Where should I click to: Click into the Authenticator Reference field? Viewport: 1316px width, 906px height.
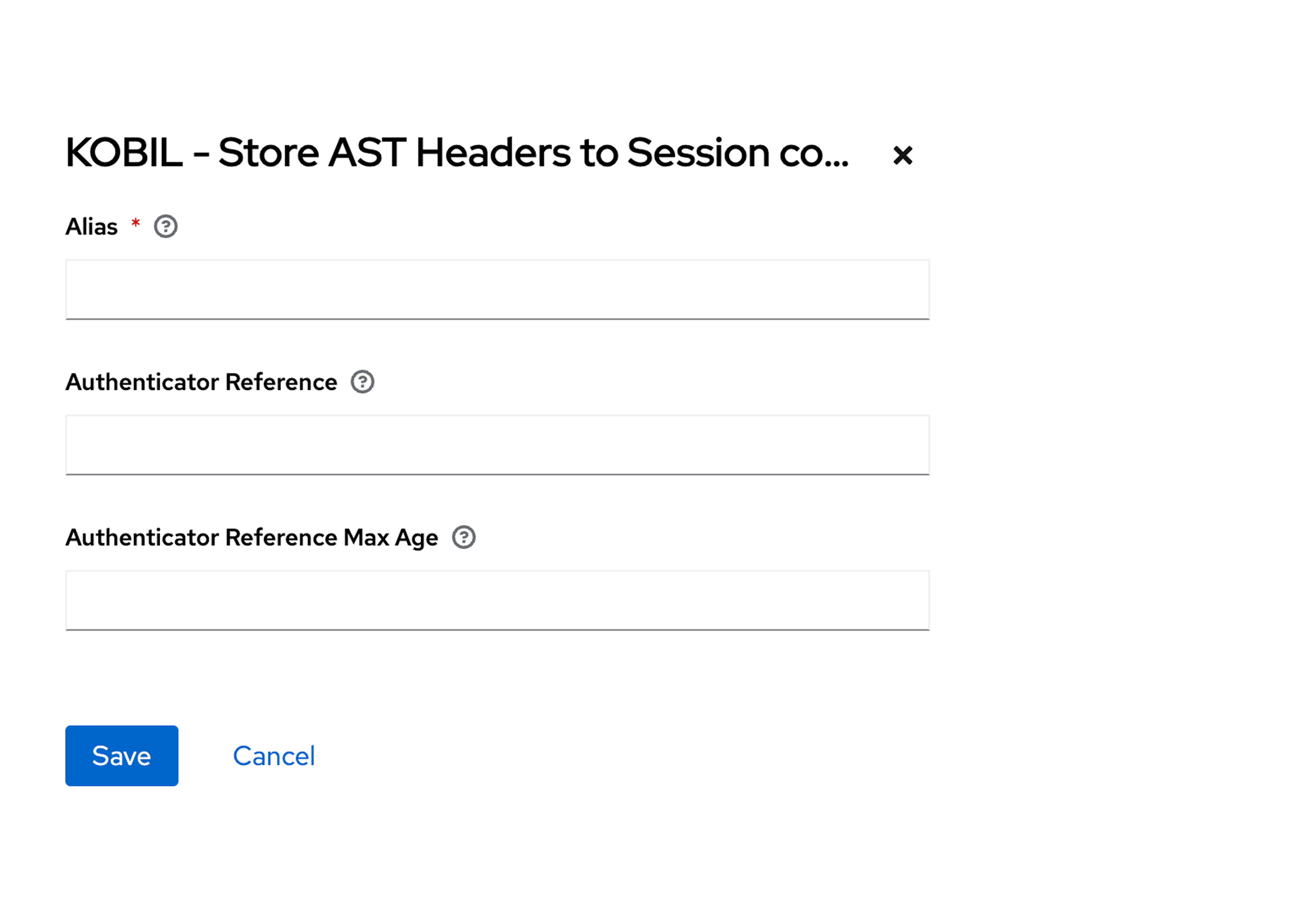pyautogui.click(x=497, y=445)
